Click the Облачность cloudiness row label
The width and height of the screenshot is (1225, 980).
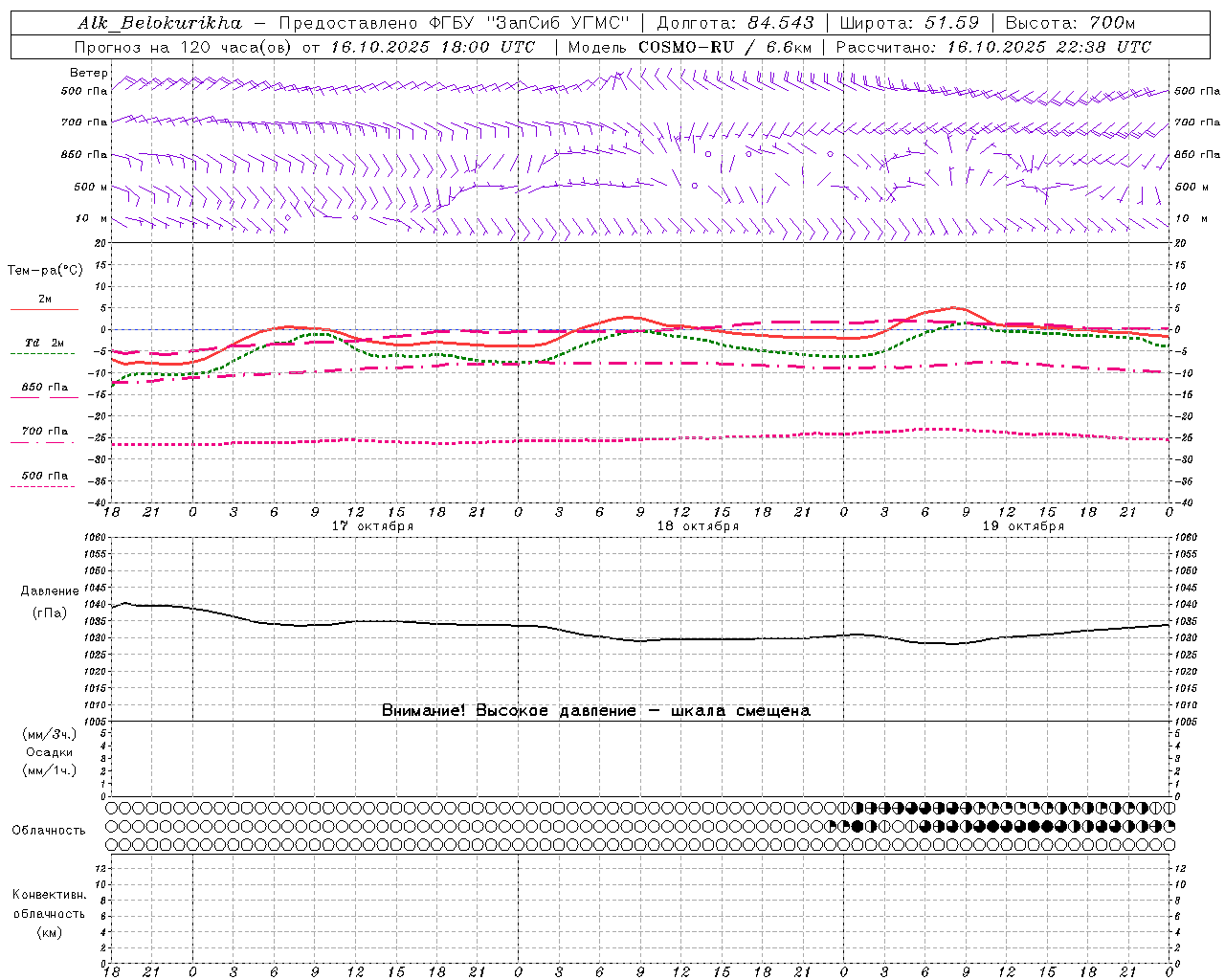pos(49,831)
